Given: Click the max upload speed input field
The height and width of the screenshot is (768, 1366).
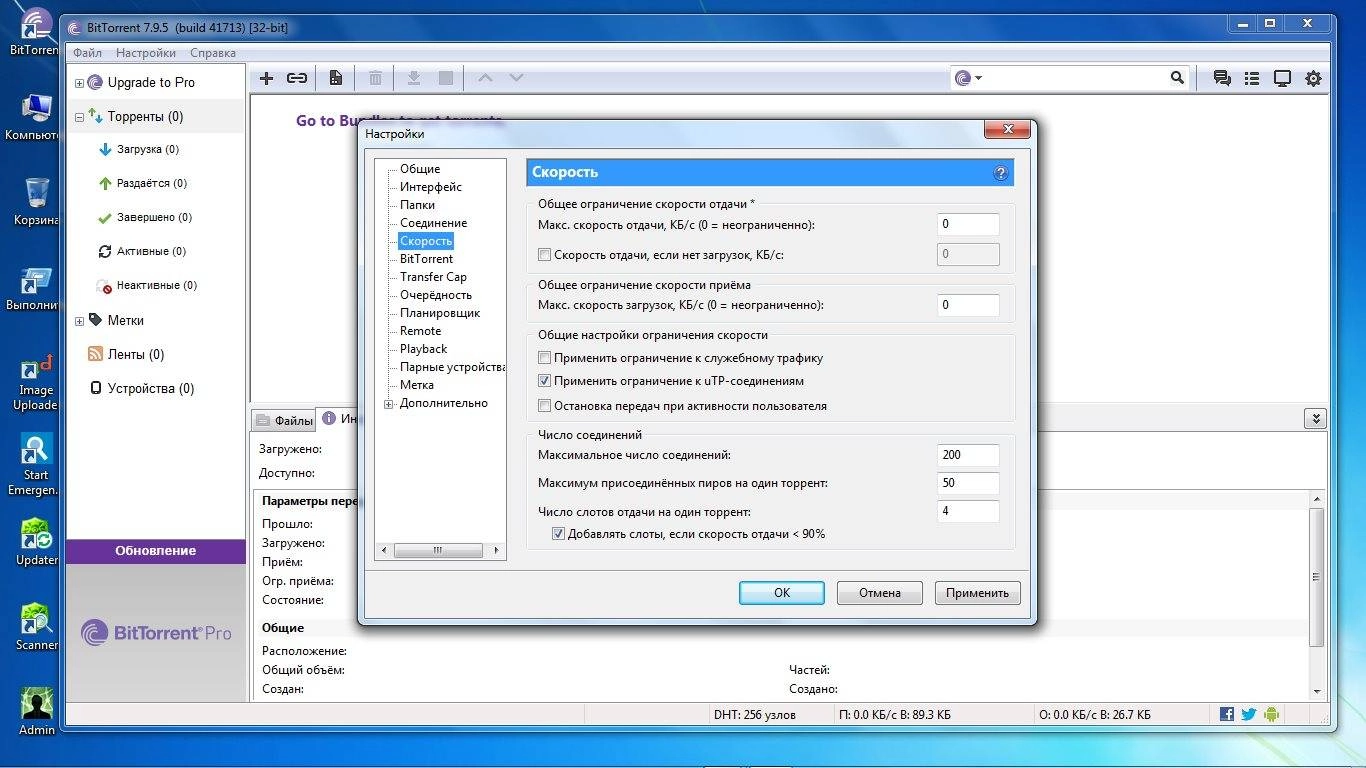Looking at the screenshot, I should pos(968,225).
